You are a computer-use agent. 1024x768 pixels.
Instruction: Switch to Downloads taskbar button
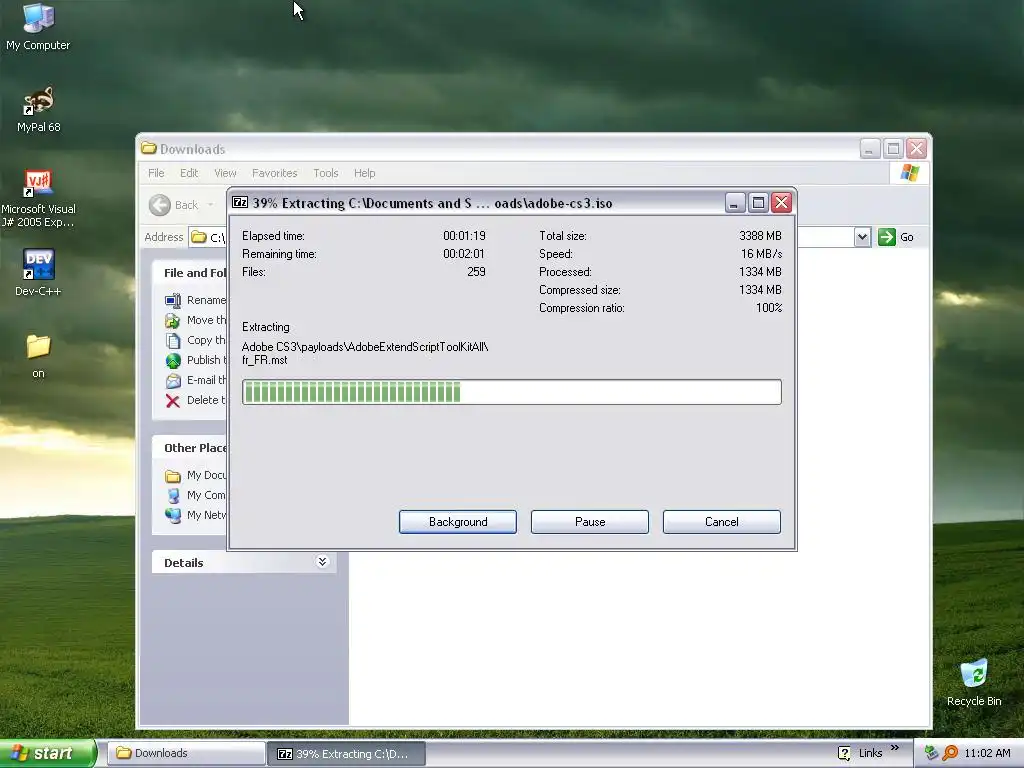(185, 754)
